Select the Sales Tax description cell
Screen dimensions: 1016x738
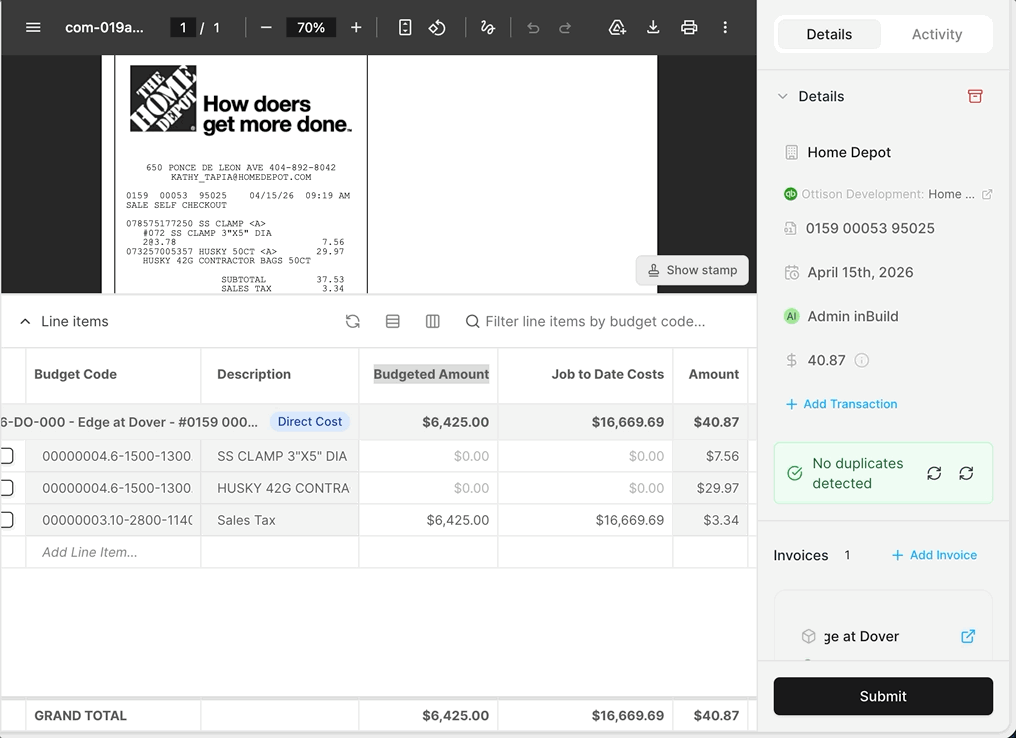tap(280, 520)
